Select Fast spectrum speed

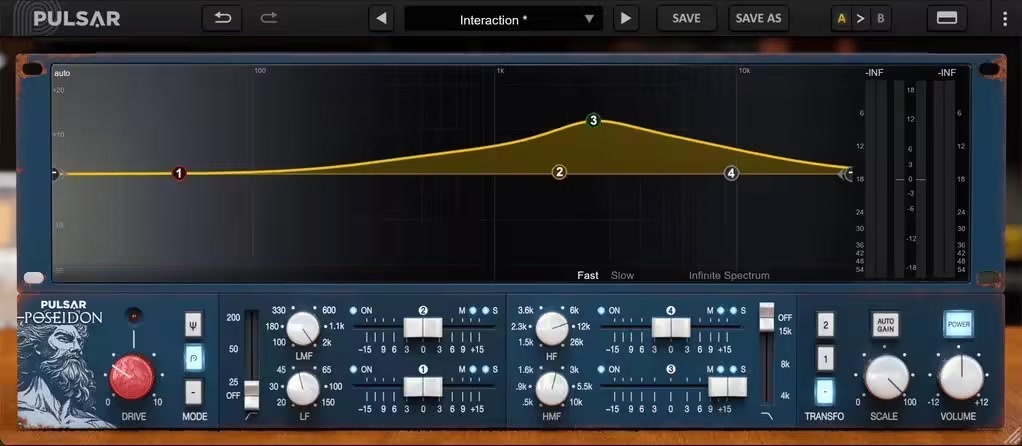click(587, 276)
